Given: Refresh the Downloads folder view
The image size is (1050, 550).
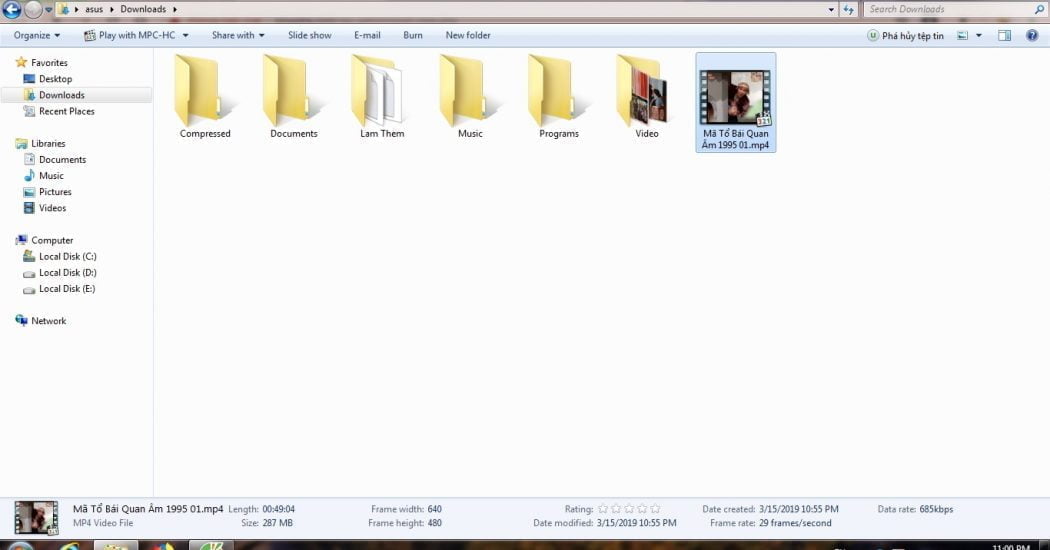Looking at the screenshot, I should (848, 9).
